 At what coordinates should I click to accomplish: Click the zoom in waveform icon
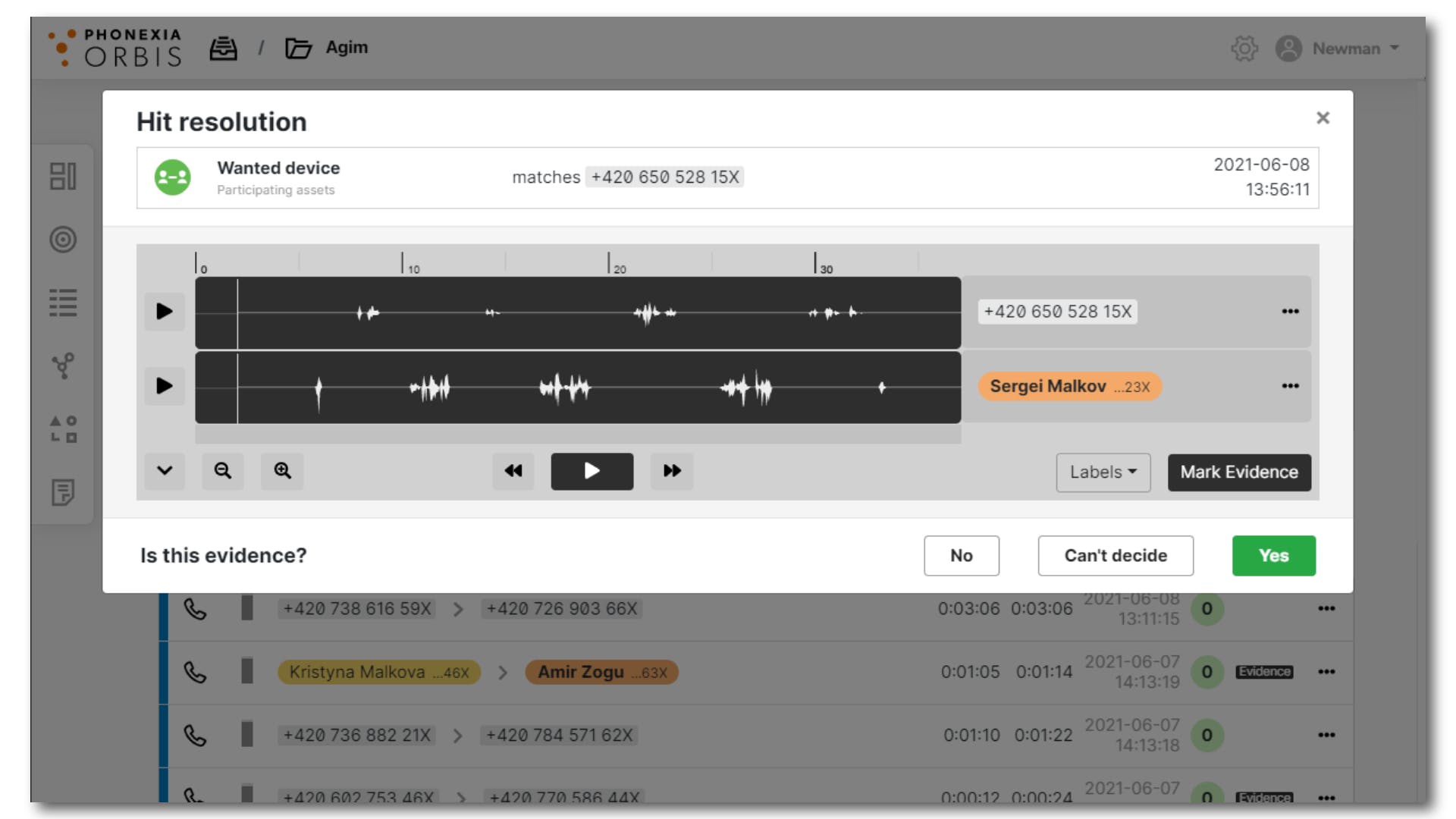point(282,471)
